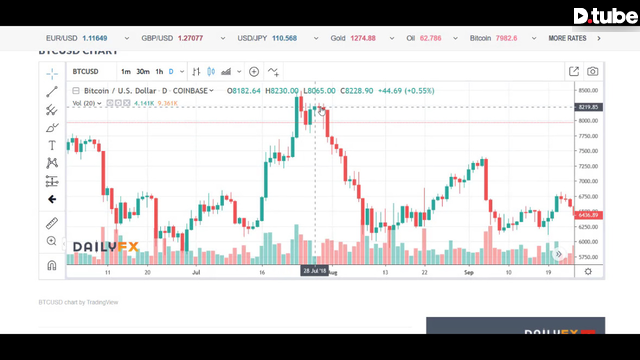
Task: Select the text annotation tool
Action: pos(52,145)
